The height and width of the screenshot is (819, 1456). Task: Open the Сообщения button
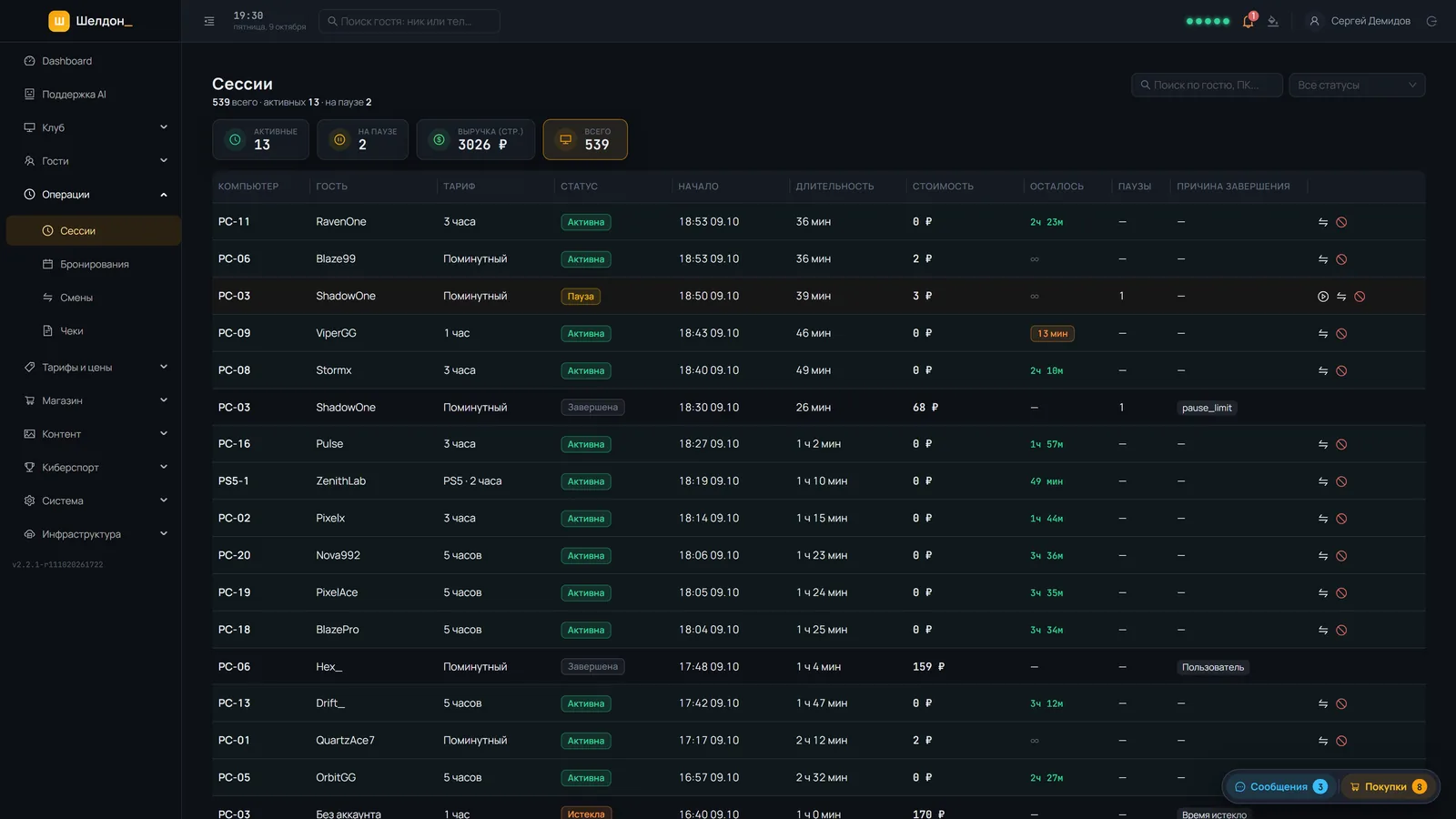(1280, 787)
